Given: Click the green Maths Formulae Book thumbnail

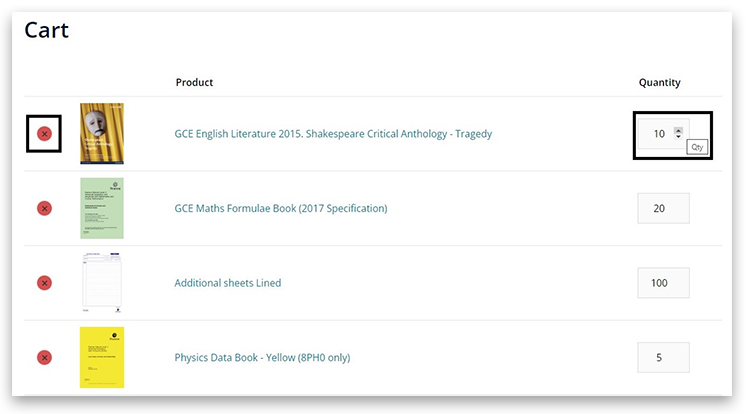Looking at the screenshot, I should [102, 208].
